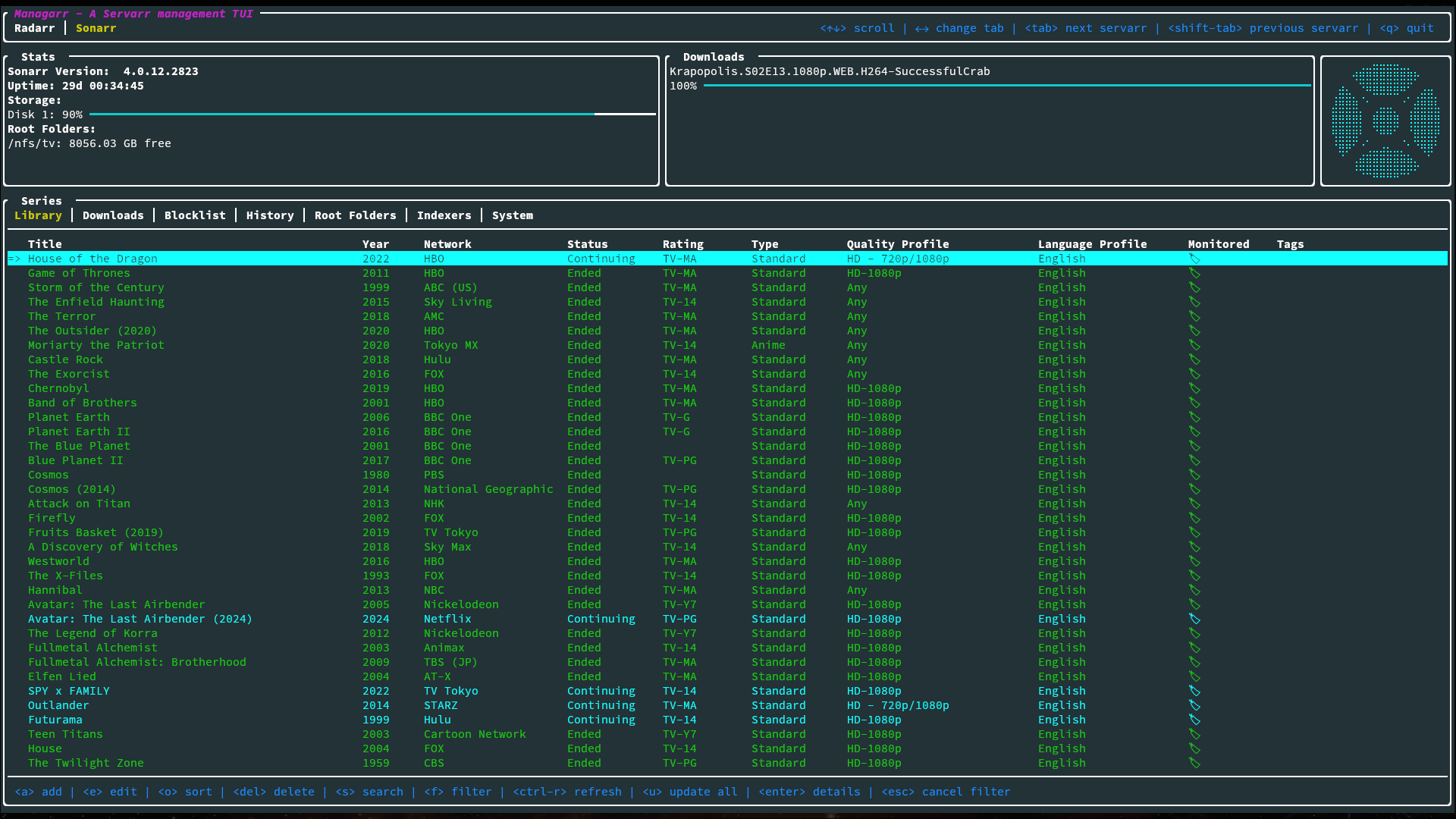Toggle the monitored bookmark for Outlander
This screenshot has width=1456, height=819.
pos(1195,705)
